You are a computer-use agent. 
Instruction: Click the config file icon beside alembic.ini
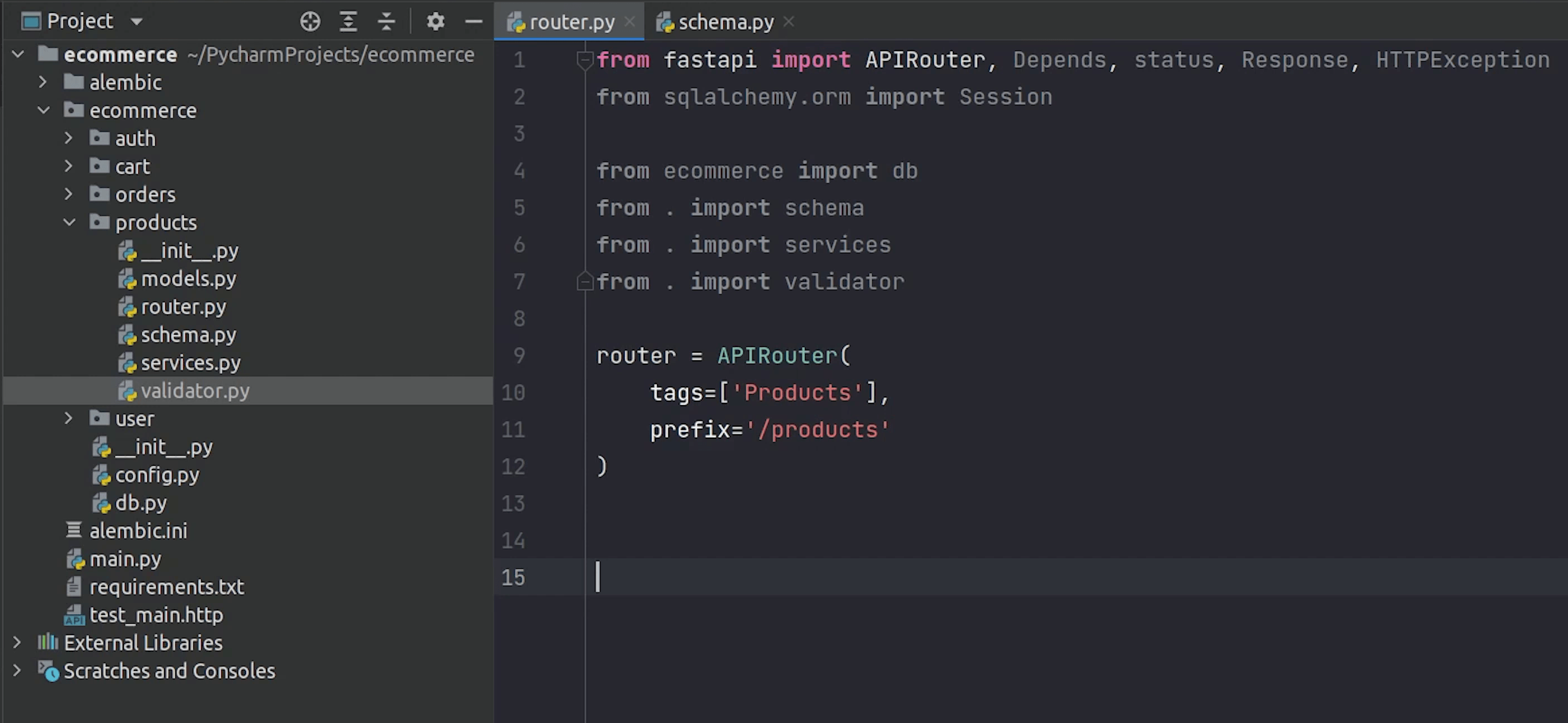[x=73, y=530]
